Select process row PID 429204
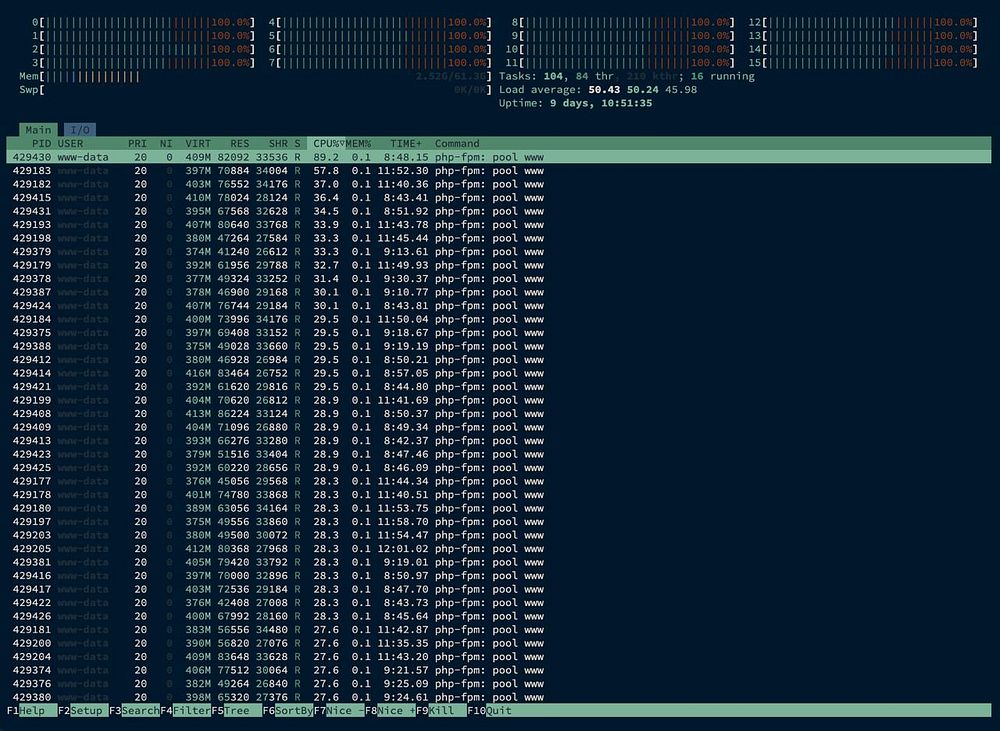Image resolution: width=1000 pixels, height=731 pixels. point(499,657)
